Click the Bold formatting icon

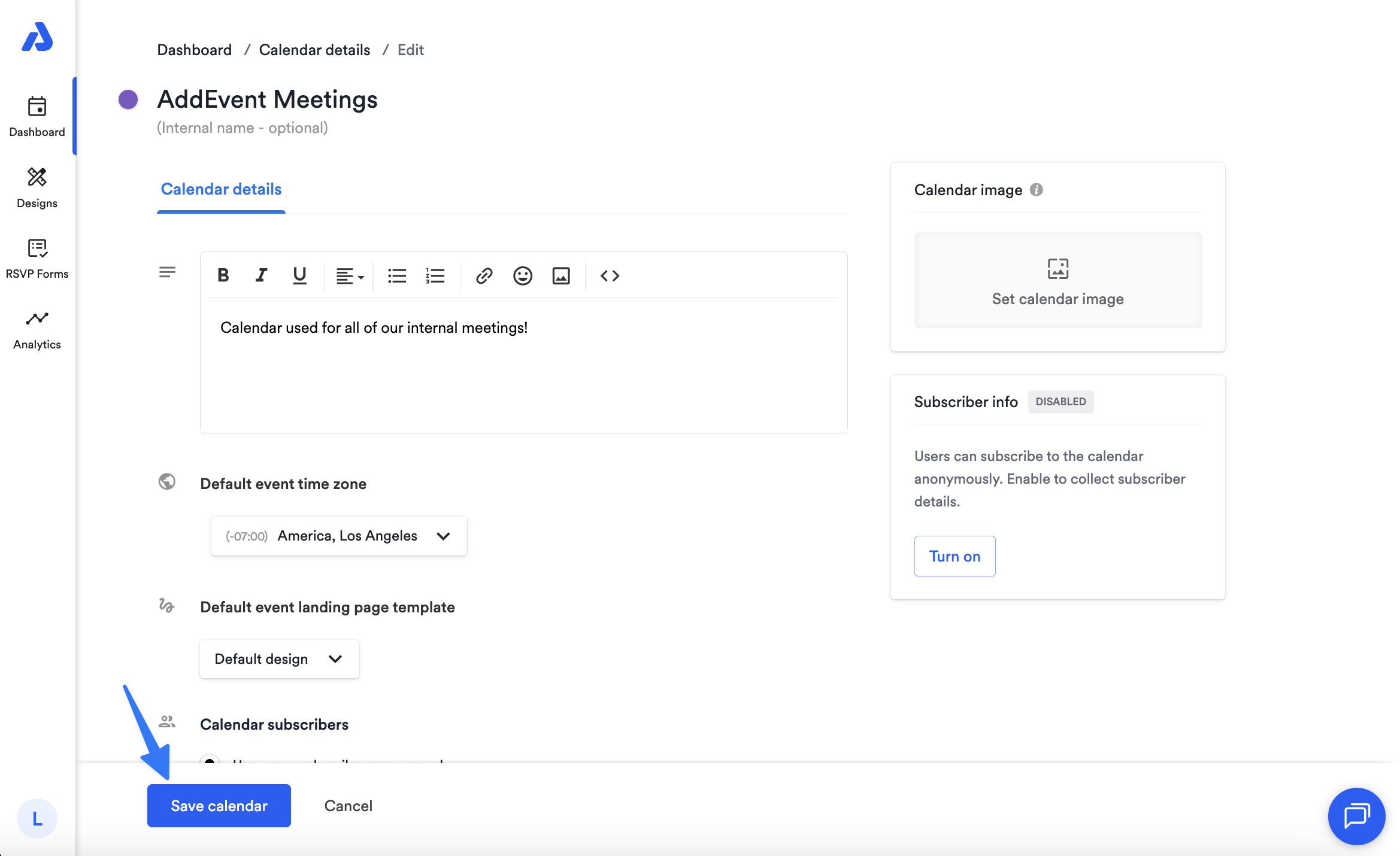(x=223, y=275)
